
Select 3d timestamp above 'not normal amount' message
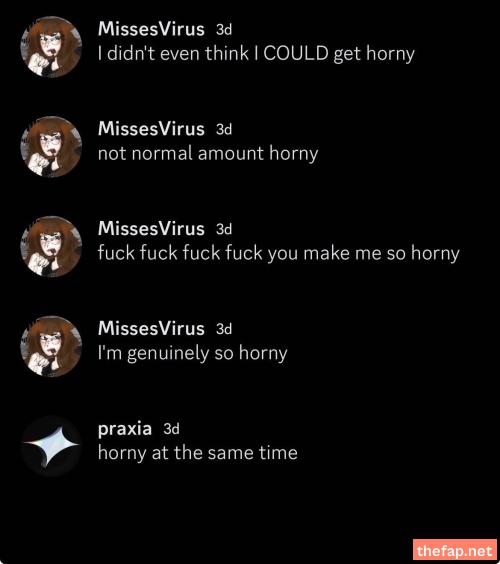coord(224,129)
